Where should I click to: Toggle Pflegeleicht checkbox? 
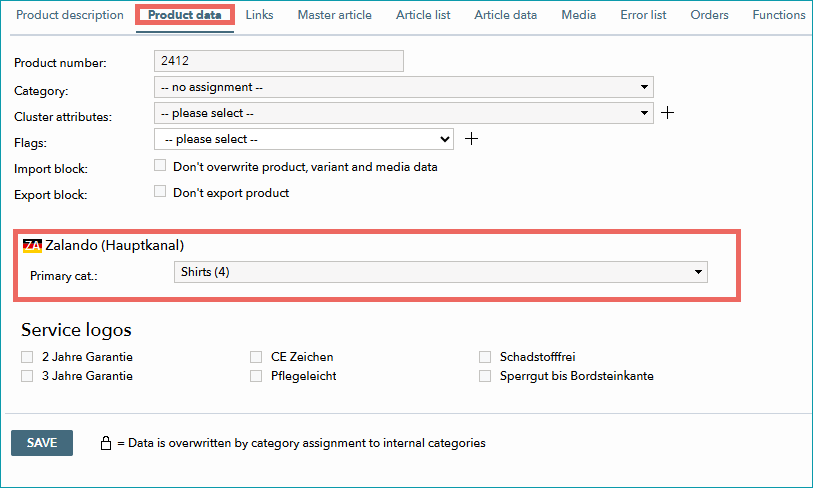pyautogui.click(x=256, y=376)
